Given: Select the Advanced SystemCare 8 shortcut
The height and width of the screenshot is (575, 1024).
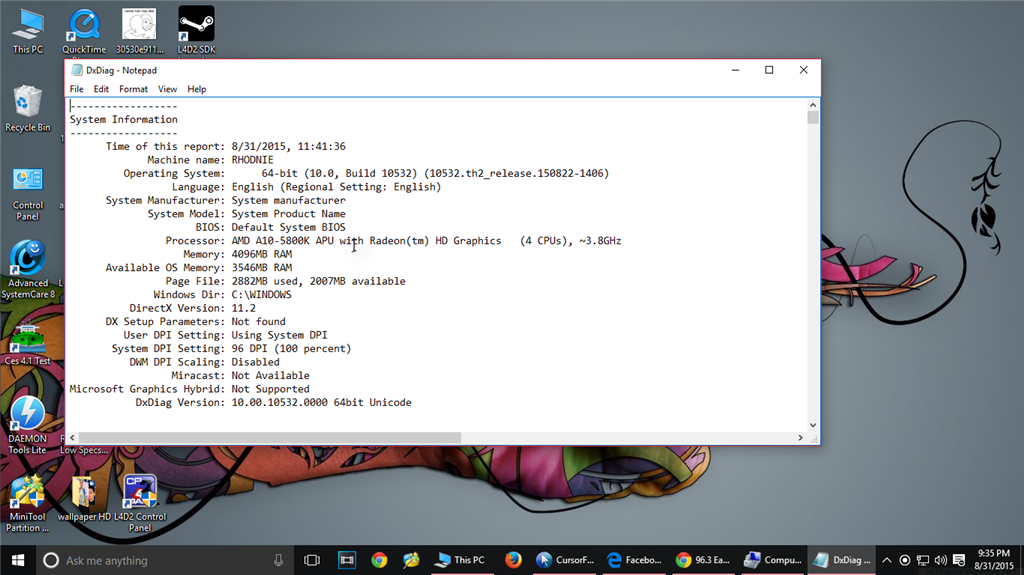Looking at the screenshot, I should [27, 270].
